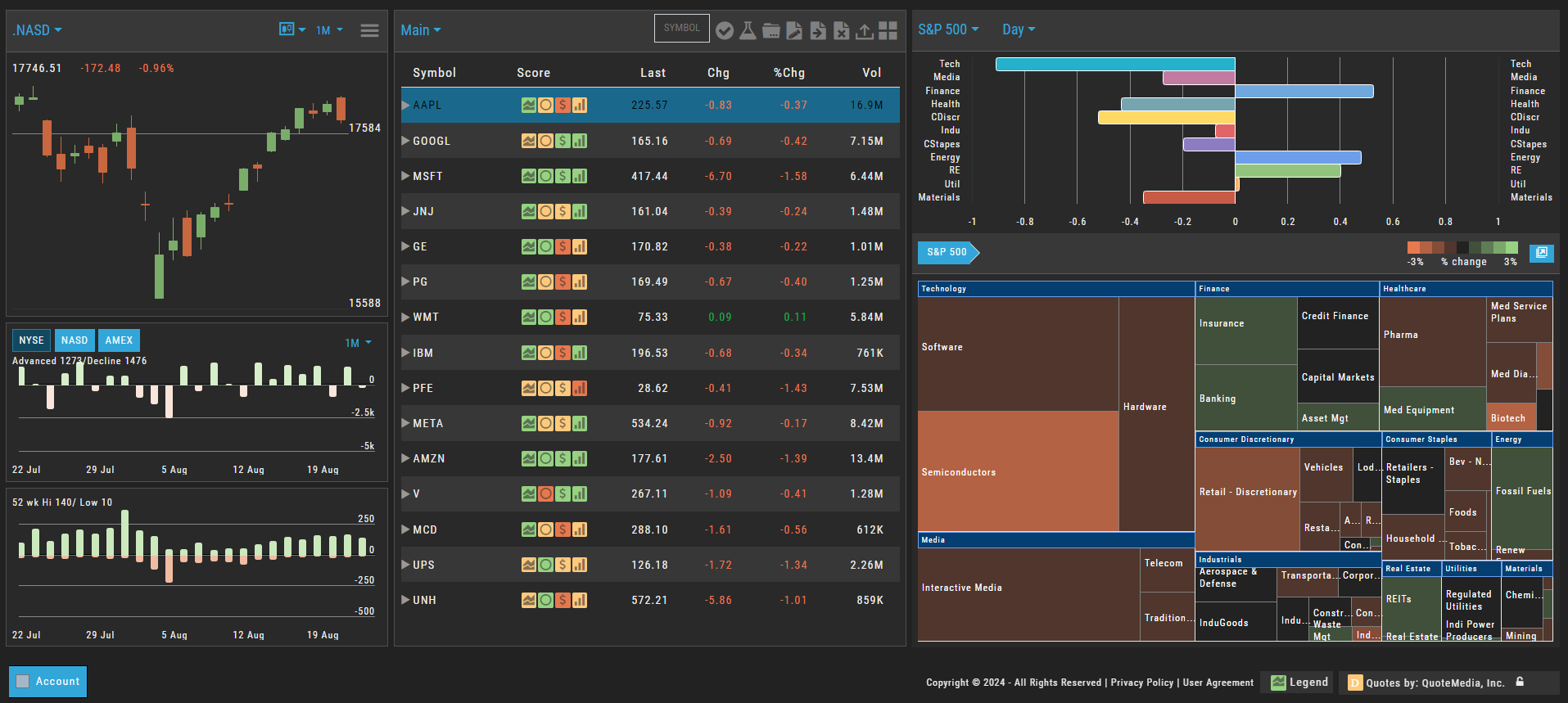Image resolution: width=1568 pixels, height=703 pixels.
Task: Click PFE bar-chart score icon
Action: (580, 388)
